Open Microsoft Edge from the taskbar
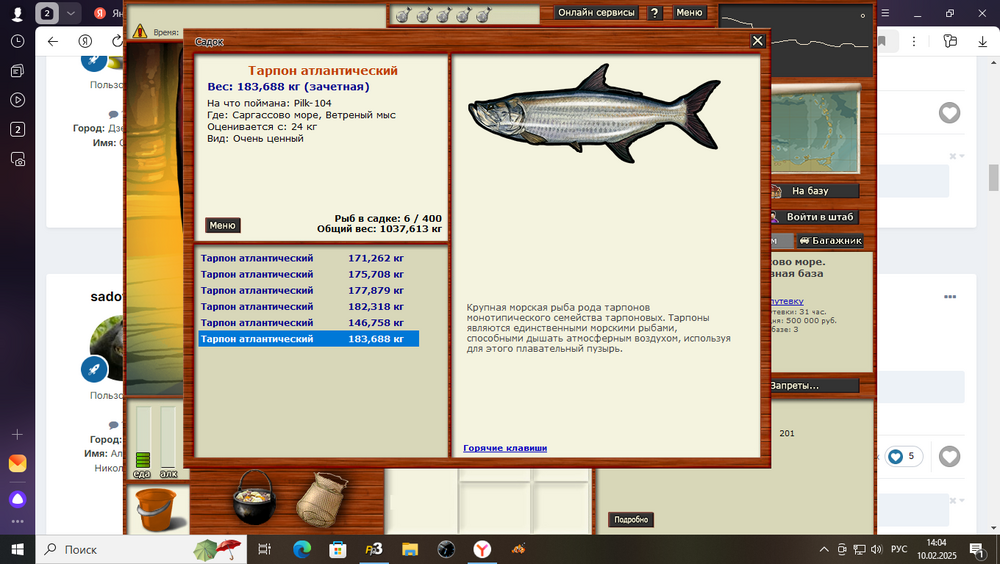This screenshot has height=564, width=1000. point(301,549)
